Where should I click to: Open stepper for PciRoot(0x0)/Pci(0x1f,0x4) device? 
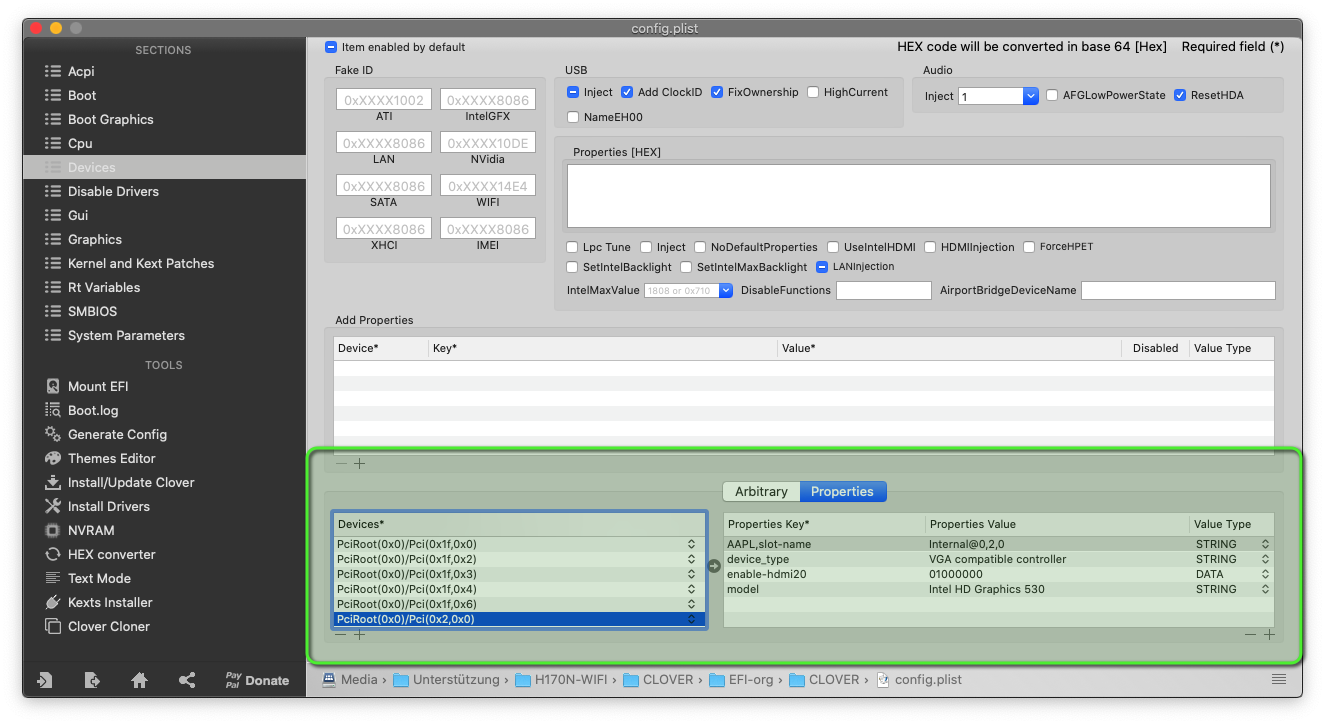[x=691, y=589]
